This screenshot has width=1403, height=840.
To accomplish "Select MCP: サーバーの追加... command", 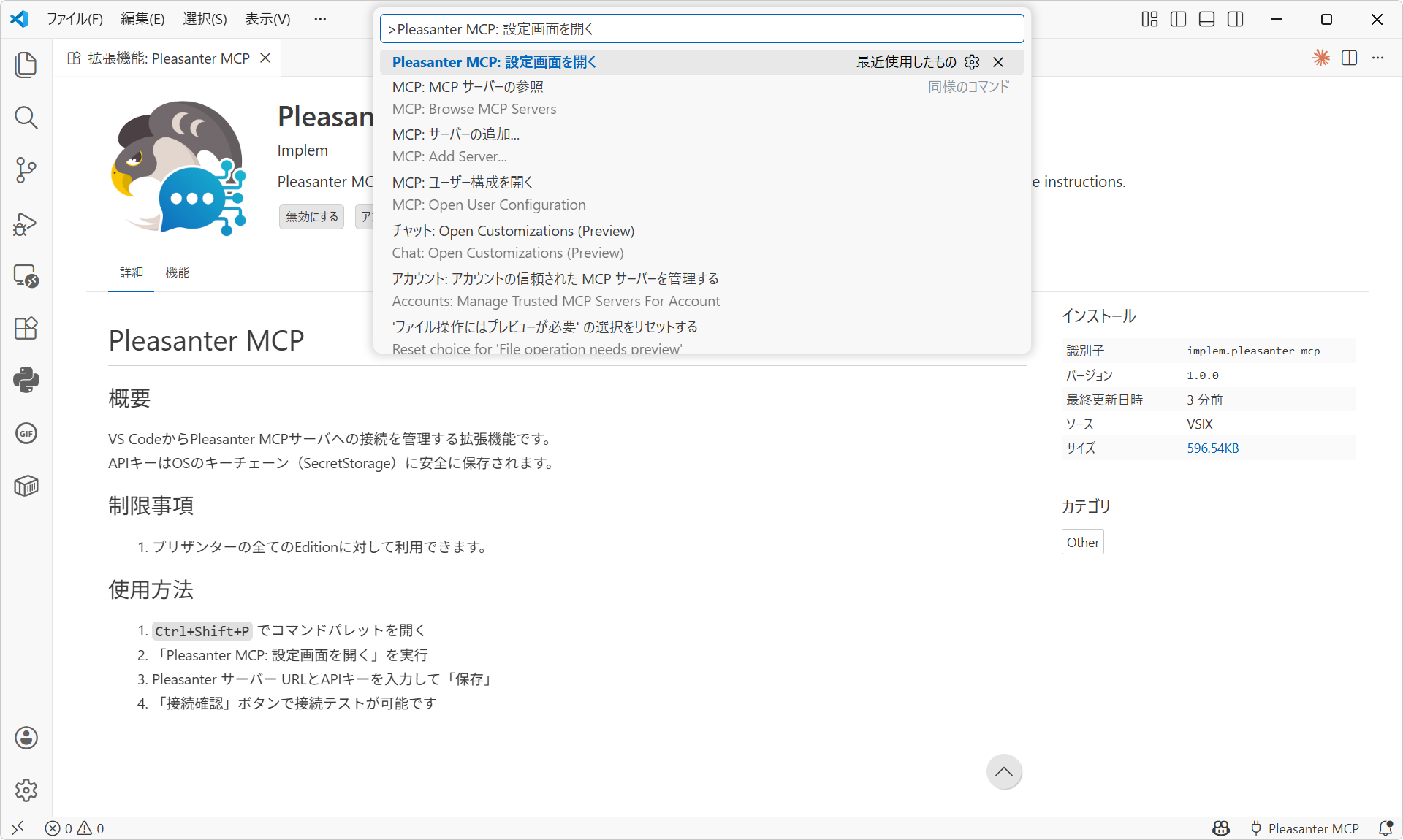I will (x=701, y=145).
